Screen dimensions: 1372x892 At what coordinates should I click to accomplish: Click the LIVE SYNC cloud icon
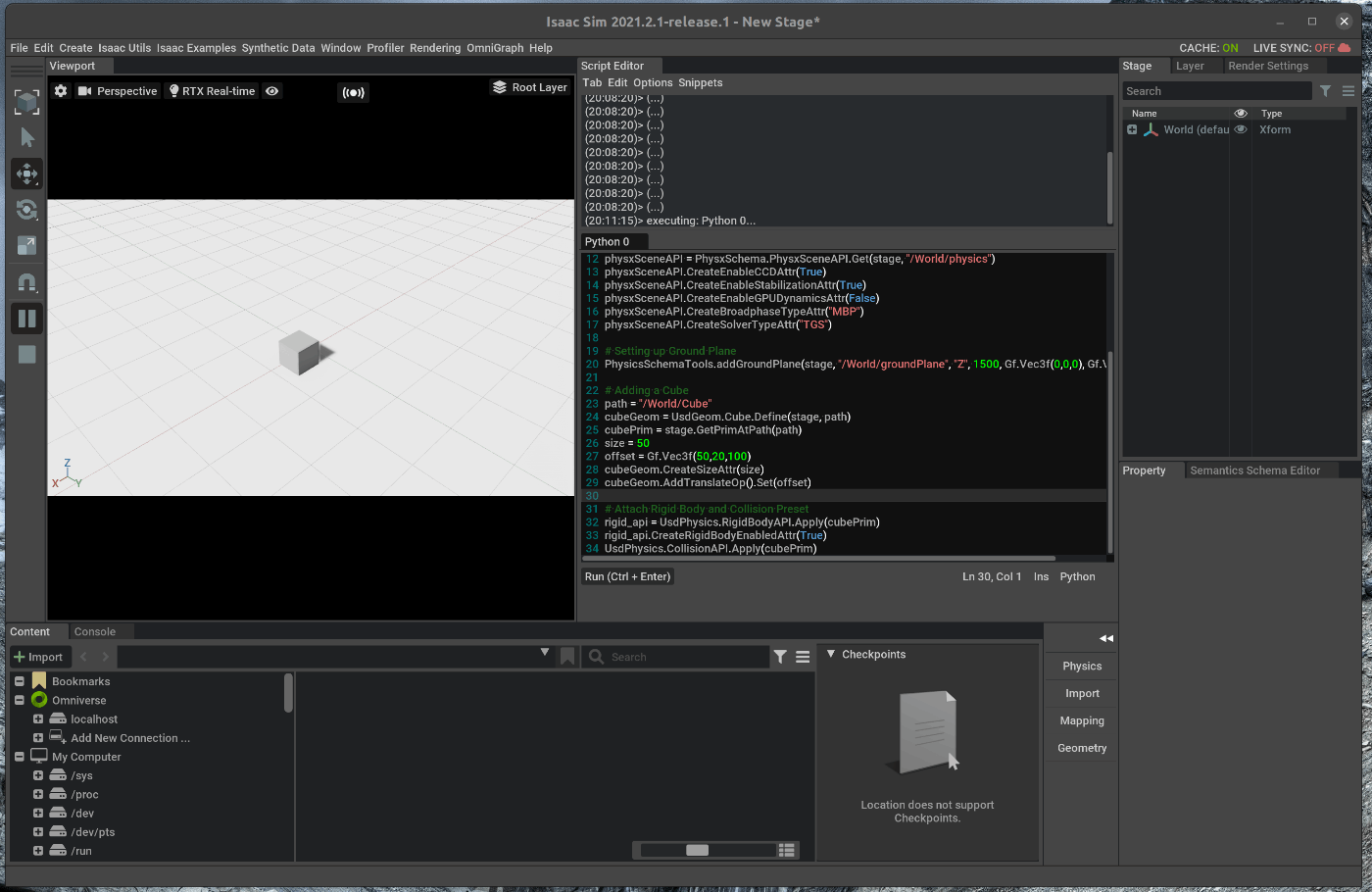(1345, 48)
